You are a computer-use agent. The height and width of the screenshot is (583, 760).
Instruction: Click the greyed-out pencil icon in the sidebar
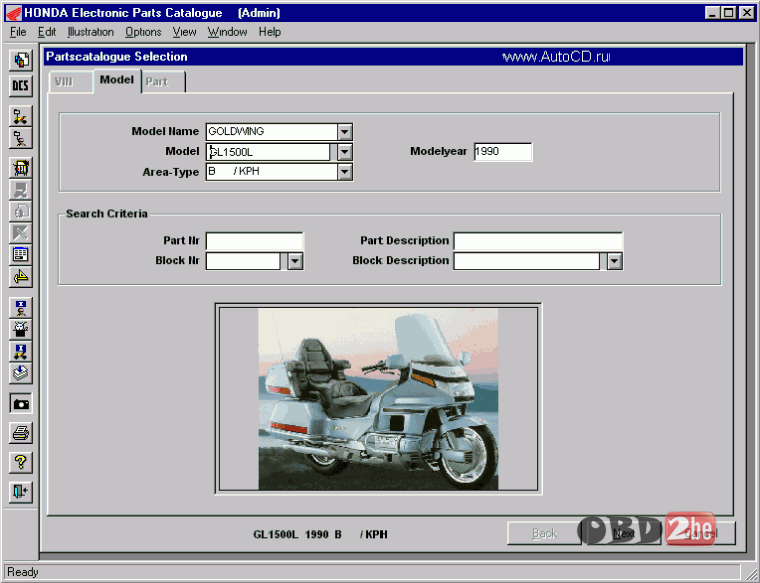point(20,233)
